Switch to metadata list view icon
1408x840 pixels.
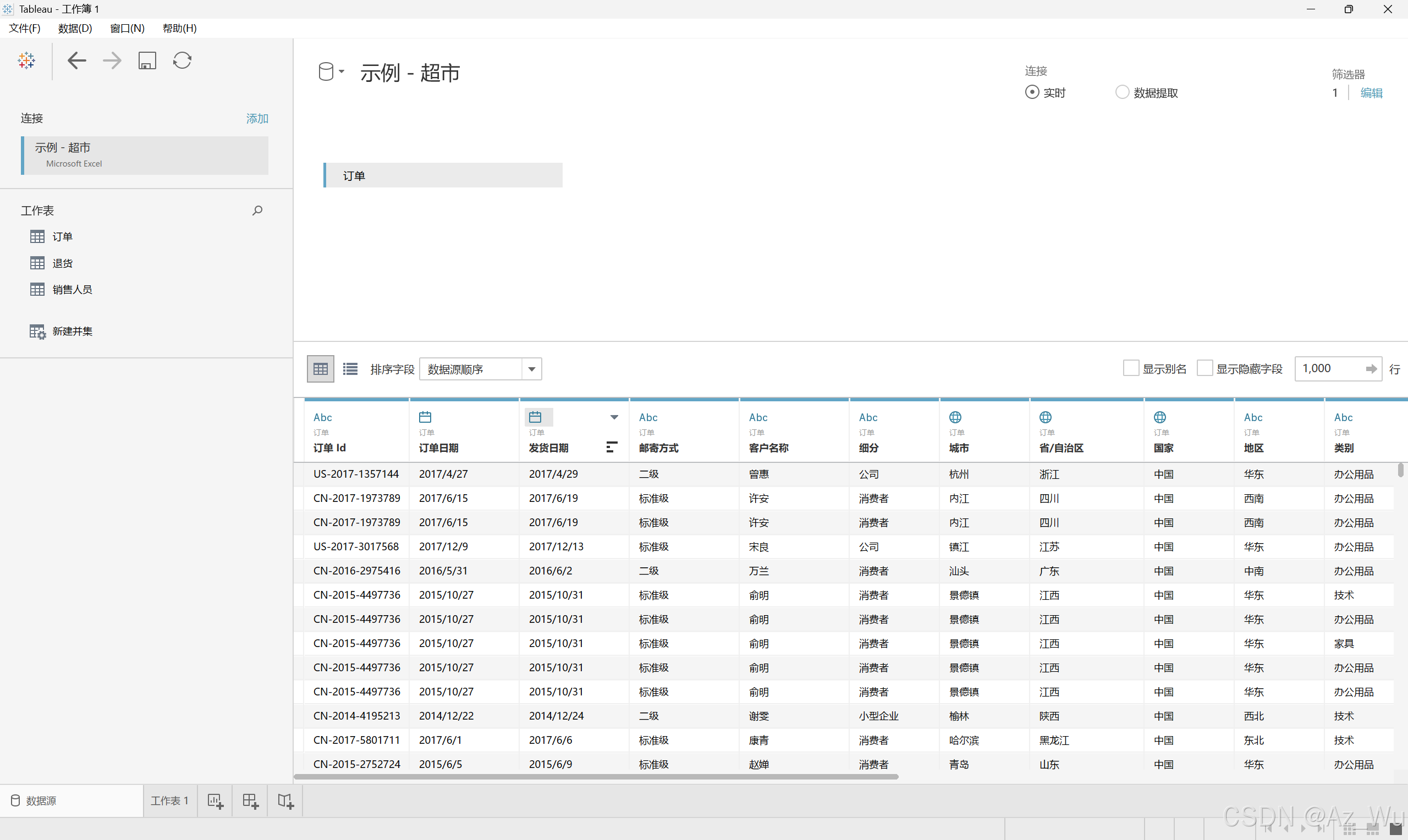click(350, 369)
